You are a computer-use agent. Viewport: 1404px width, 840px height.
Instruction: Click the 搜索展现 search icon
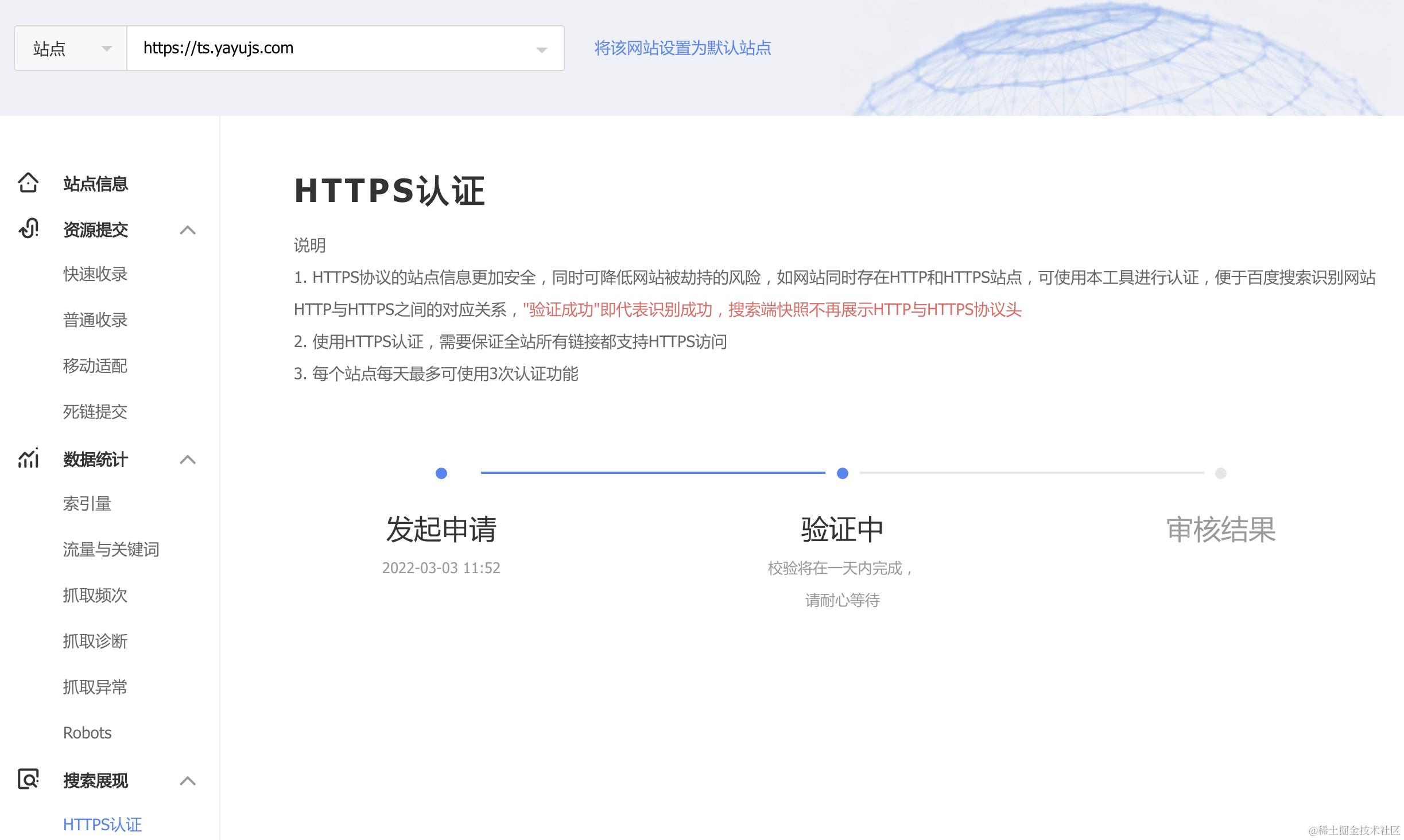click(x=28, y=779)
